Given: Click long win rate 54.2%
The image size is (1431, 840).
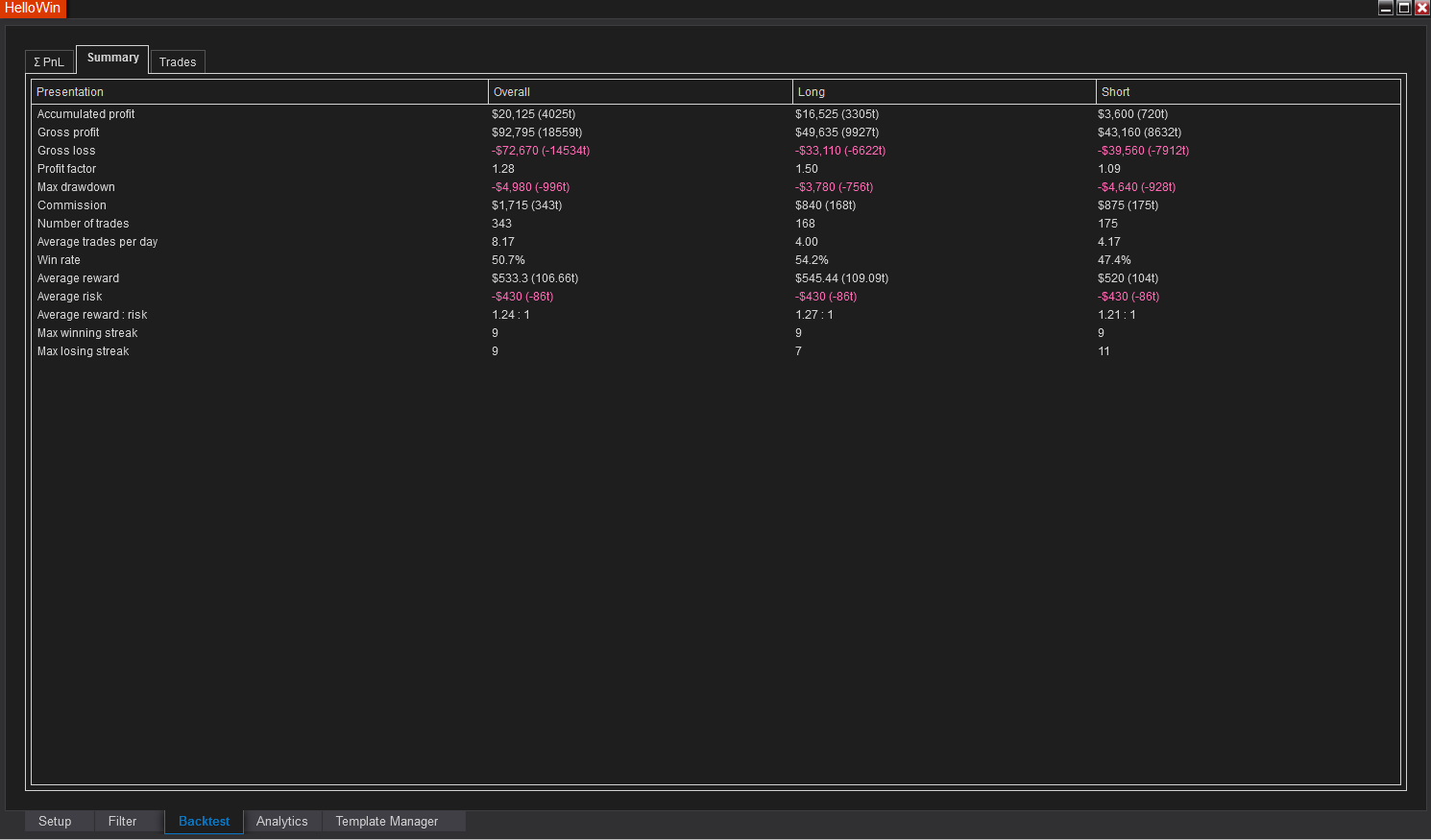Looking at the screenshot, I should point(813,260).
